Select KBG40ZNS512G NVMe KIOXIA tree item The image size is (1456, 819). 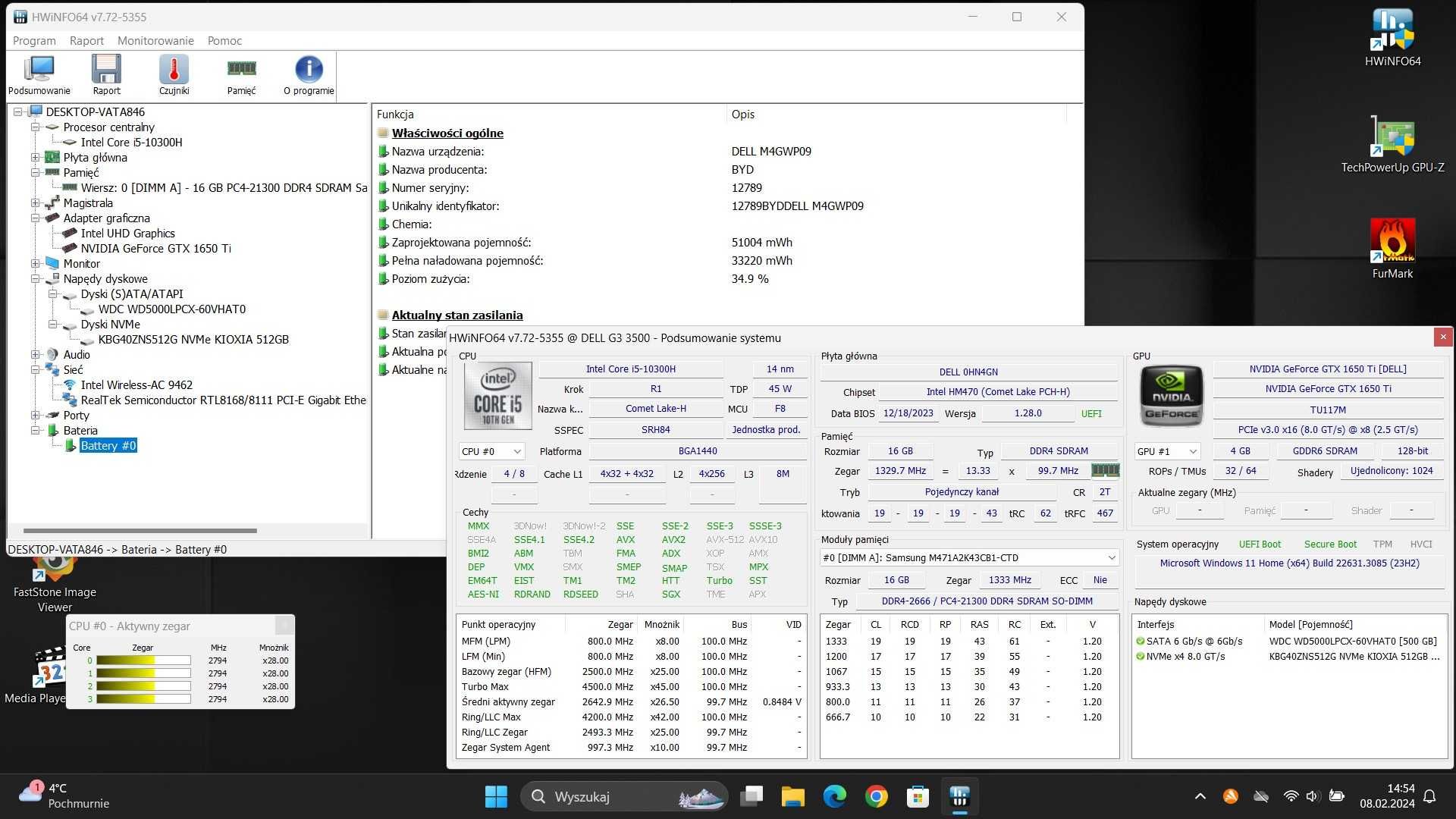point(193,339)
